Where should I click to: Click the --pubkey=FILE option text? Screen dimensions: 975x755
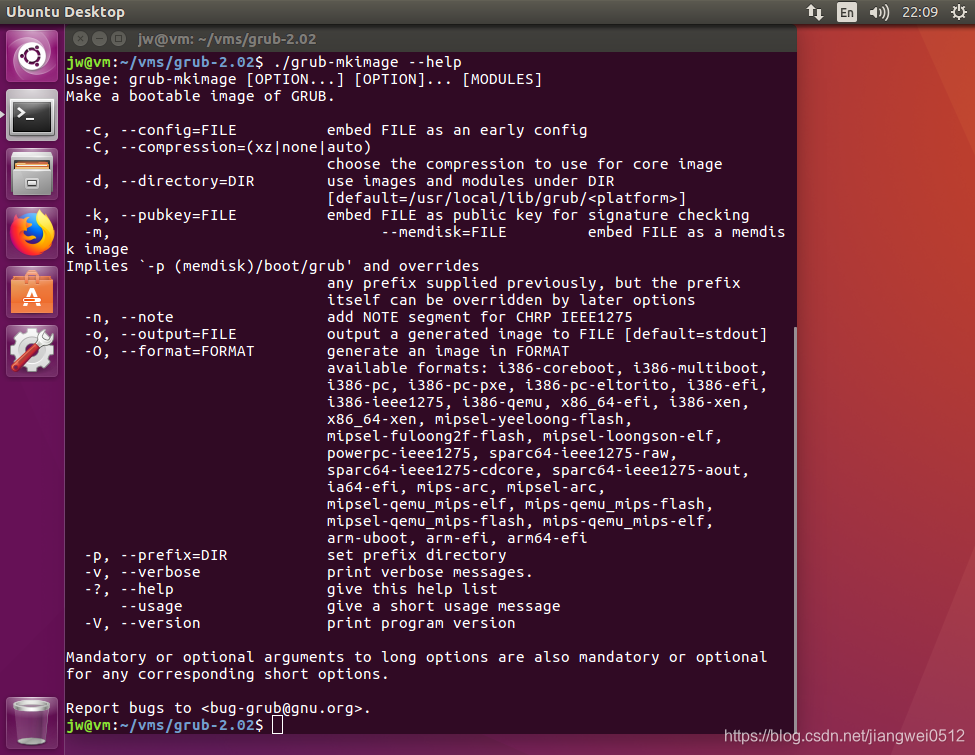(x=178, y=215)
